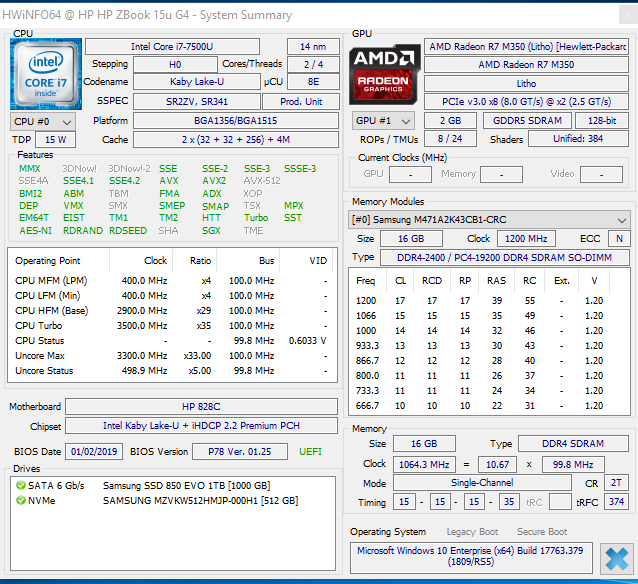Click the RAS column header in timings table

click(496, 281)
